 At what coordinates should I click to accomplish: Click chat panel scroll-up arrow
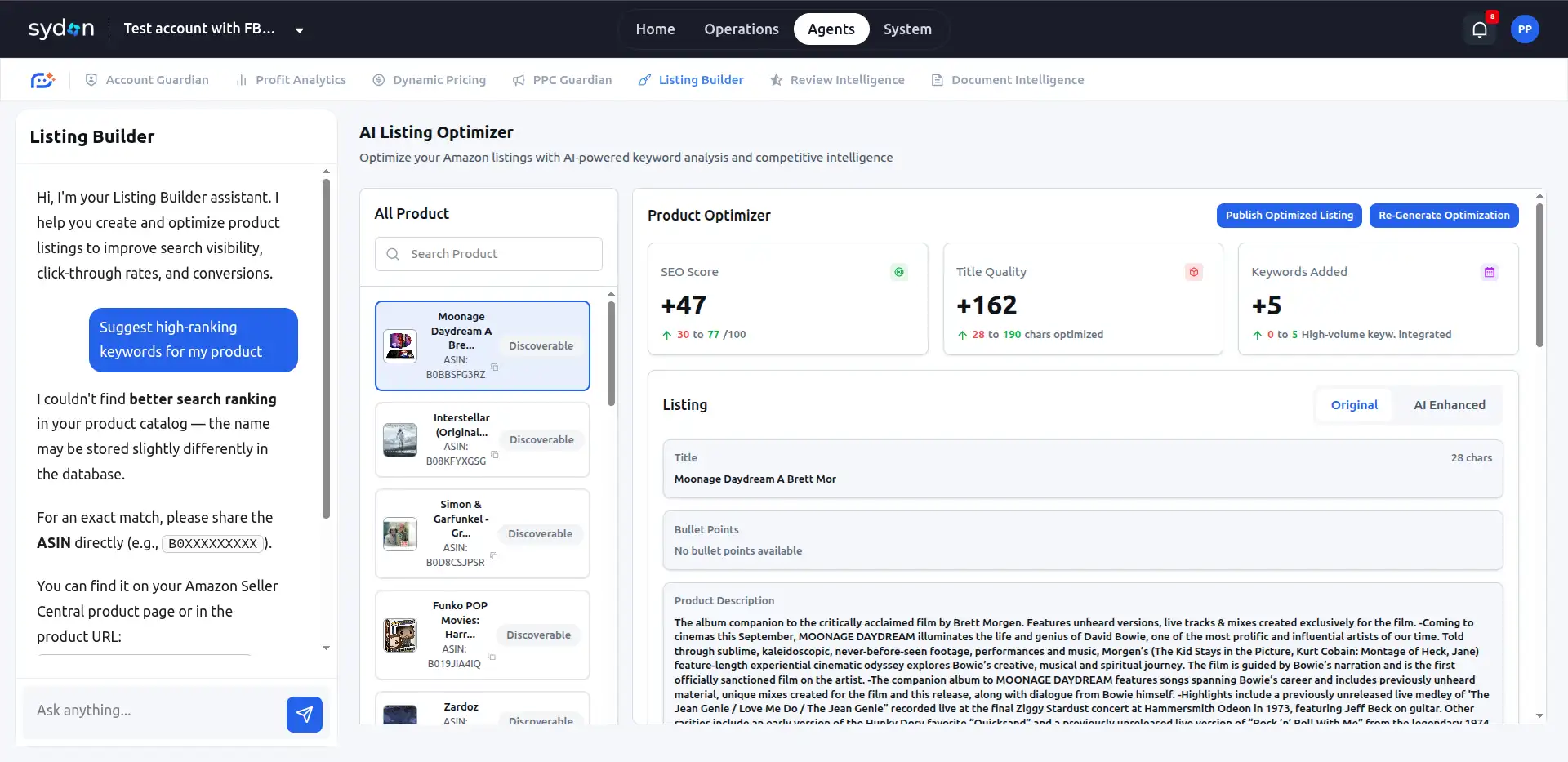(x=326, y=172)
